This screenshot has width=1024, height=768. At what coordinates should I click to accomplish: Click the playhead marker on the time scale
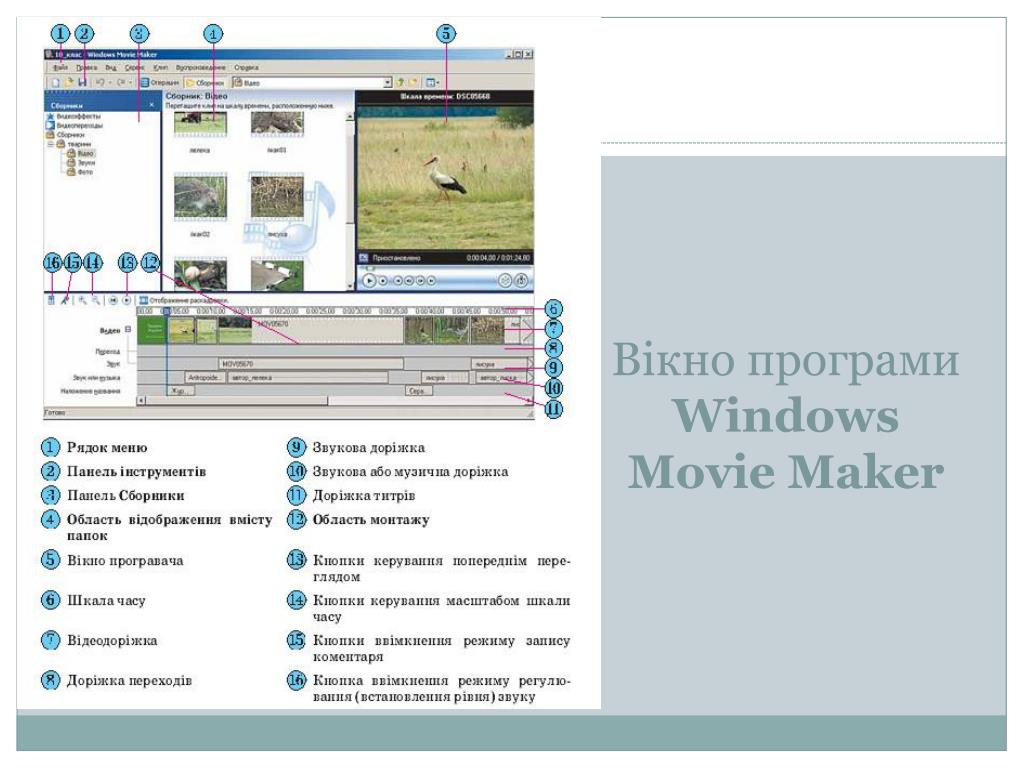[x=167, y=312]
